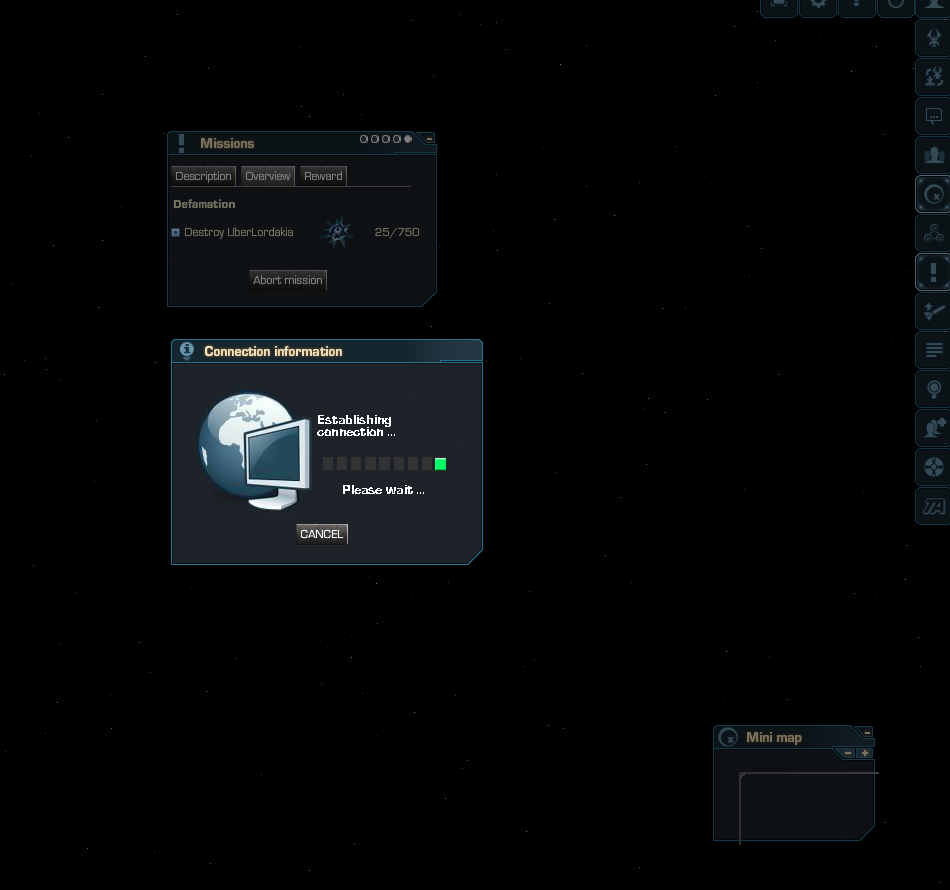Click the exclamation icon in Missions header
The image size is (950, 890).
click(x=181, y=144)
